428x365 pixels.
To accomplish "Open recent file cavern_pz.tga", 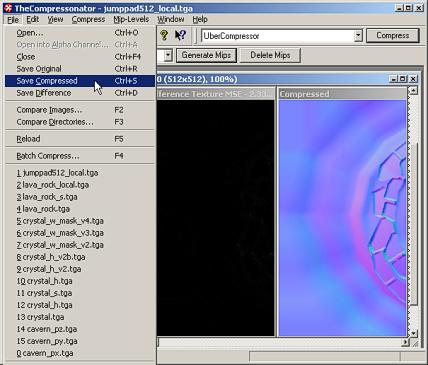I will tap(80, 329).
